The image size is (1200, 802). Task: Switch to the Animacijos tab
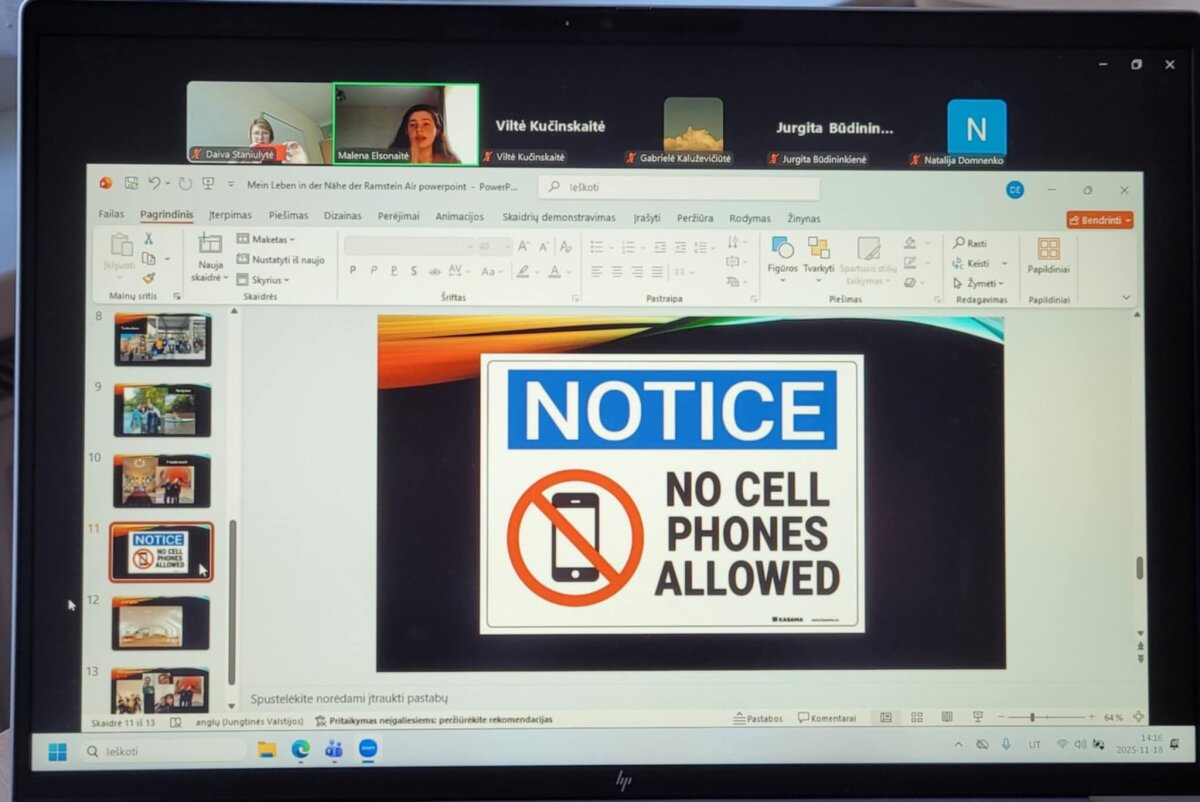459,217
